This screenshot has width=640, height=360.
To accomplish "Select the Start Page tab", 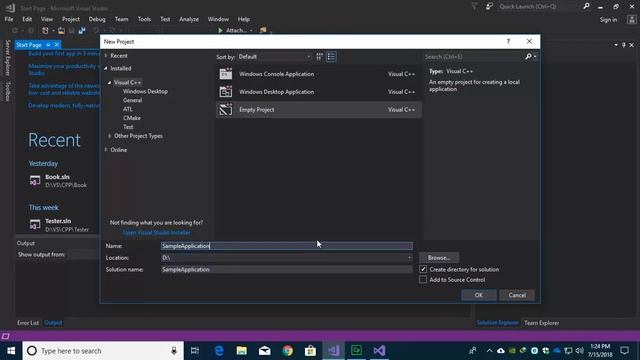I will pyautogui.click(x=29, y=45).
